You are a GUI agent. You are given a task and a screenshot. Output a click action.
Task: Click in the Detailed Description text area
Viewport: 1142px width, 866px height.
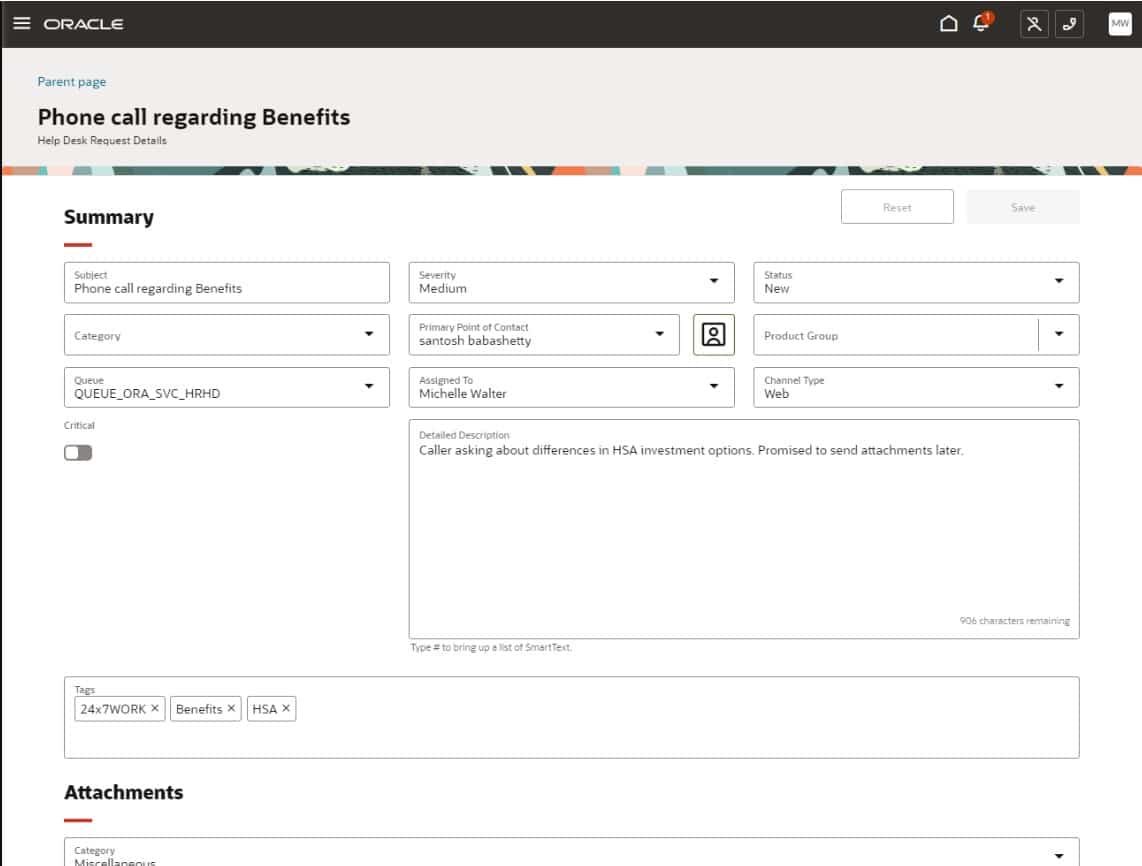pos(744,530)
